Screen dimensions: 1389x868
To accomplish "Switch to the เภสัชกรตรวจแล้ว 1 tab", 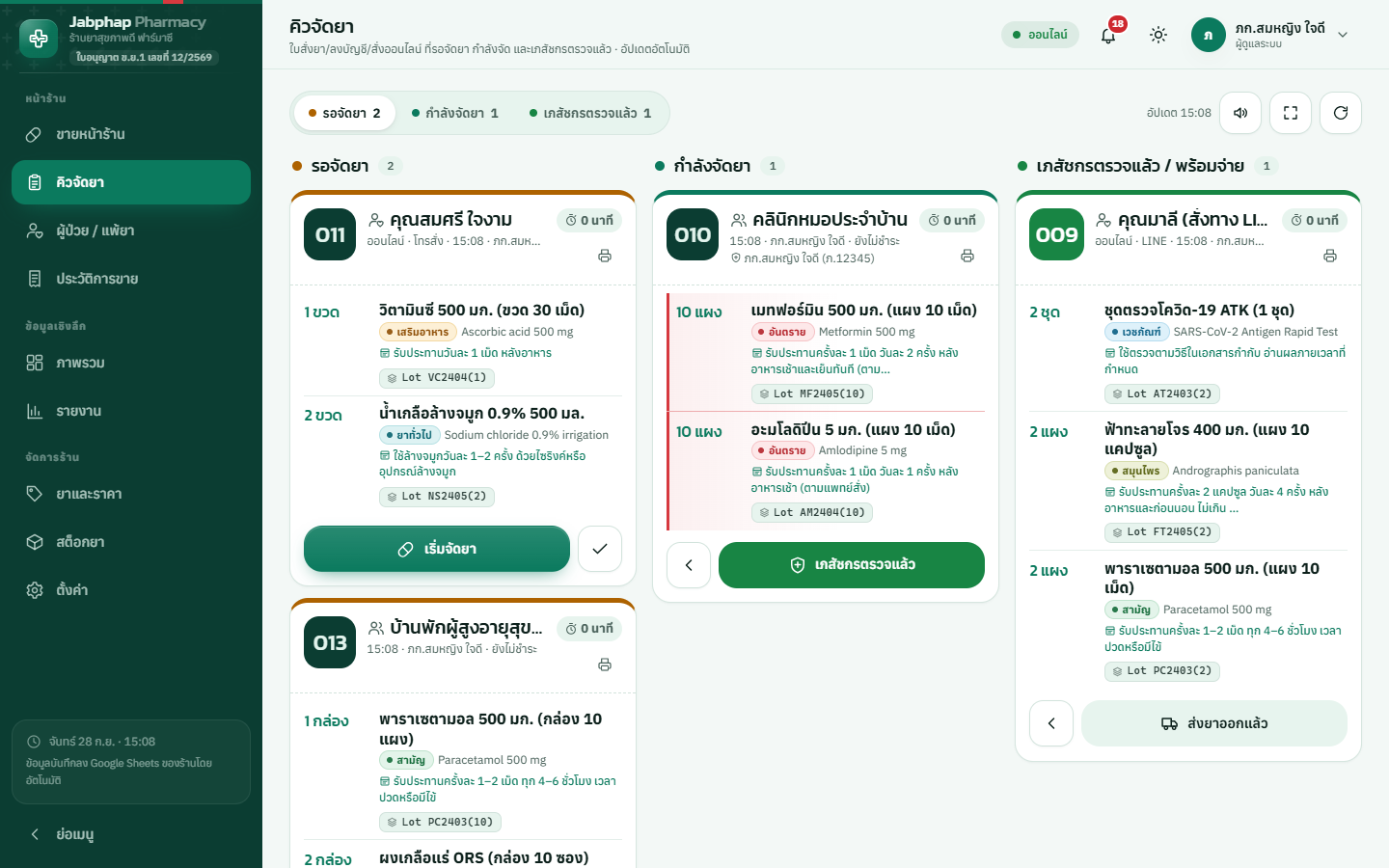I will coord(590,113).
